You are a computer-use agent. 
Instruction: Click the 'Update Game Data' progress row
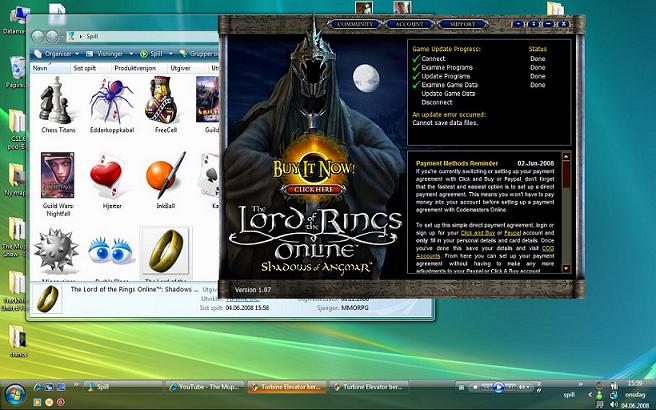click(448, 93)
